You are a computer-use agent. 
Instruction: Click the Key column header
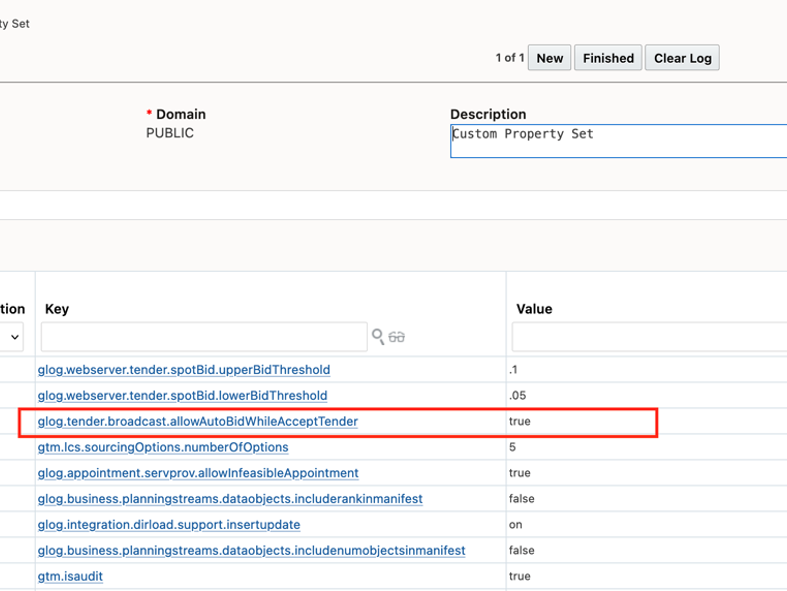57,309
